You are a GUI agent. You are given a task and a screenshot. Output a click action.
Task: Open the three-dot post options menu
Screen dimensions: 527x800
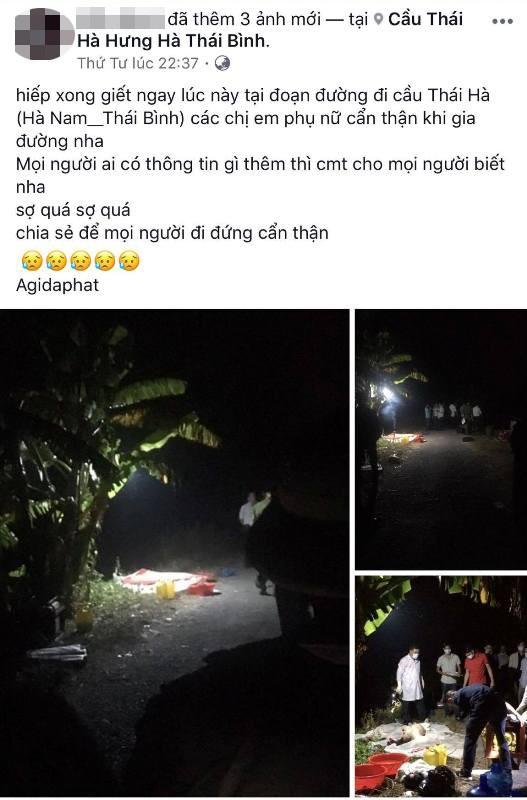[x=503, y=21]
